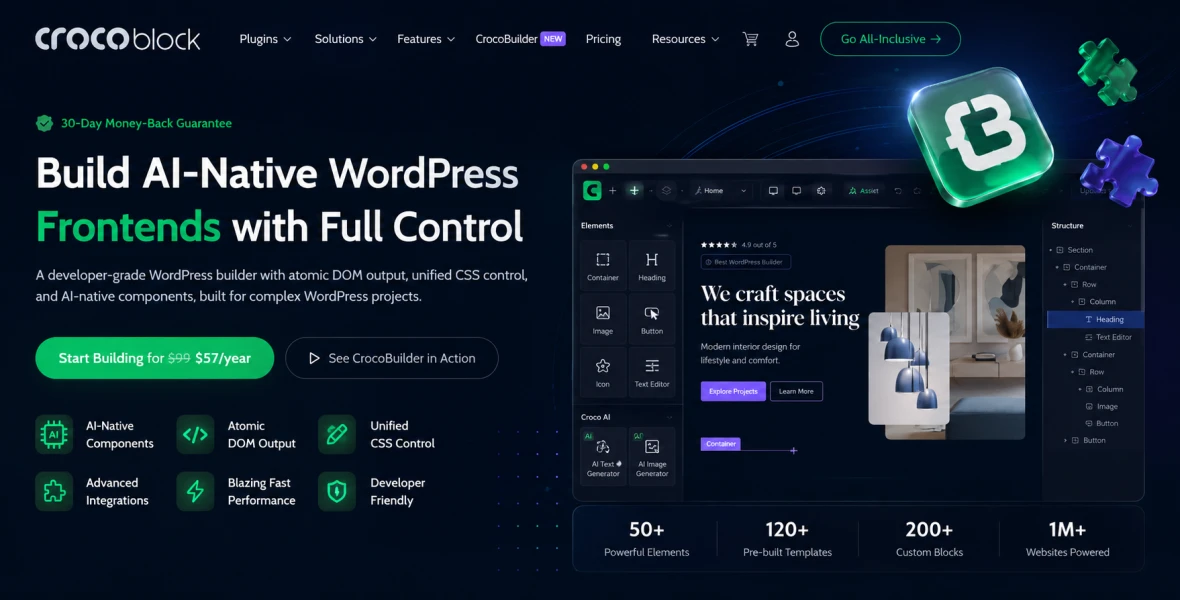The height and width of the screenshot is (600, 1180).
Task: Go to the Pricing page
Action: pos(604,39)
